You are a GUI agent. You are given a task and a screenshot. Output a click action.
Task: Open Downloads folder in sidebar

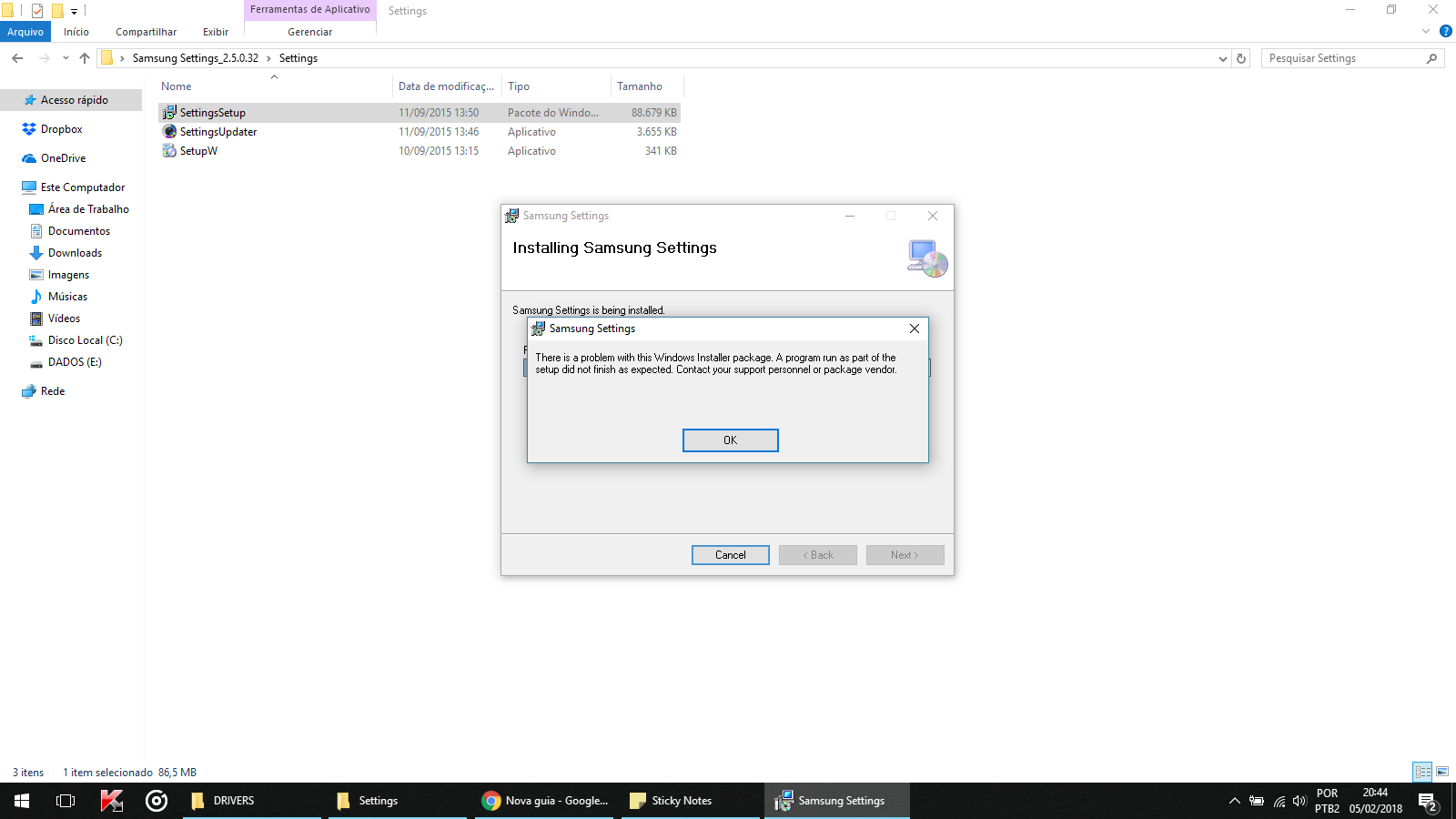75,253
